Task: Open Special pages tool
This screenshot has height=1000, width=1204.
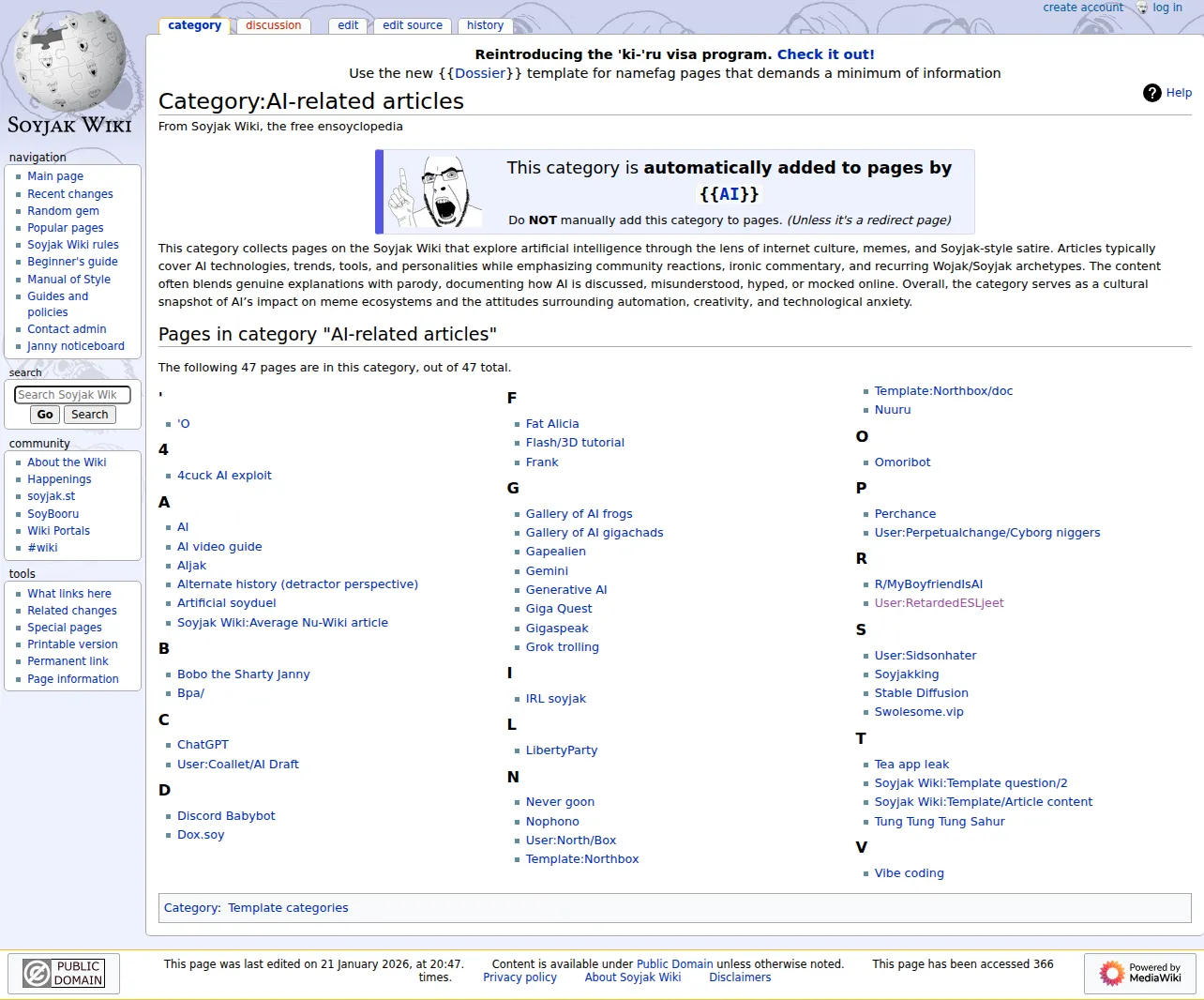Action: click(x=65, y=628)
